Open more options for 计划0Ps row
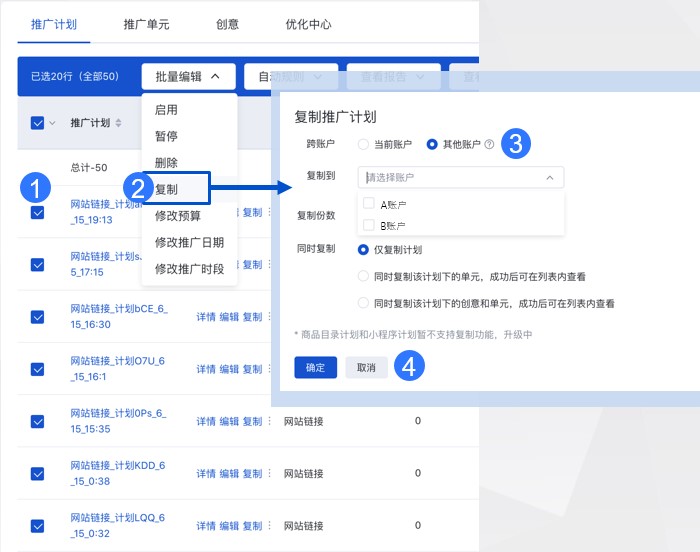The width and height of the screenshot is (700, 552). click(x=269, y=421)
